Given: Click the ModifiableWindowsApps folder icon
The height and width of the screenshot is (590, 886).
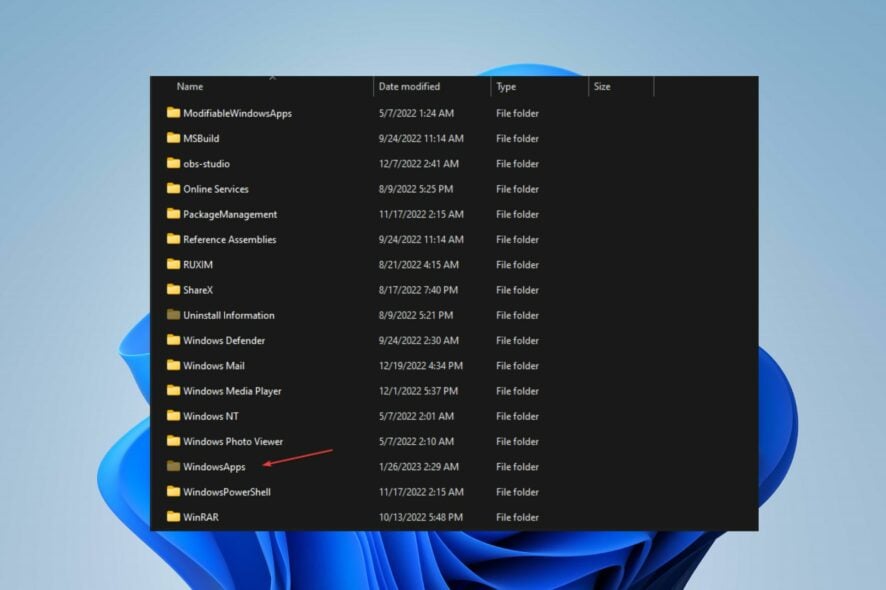Looking at the screenshot, I should [173, 112].
